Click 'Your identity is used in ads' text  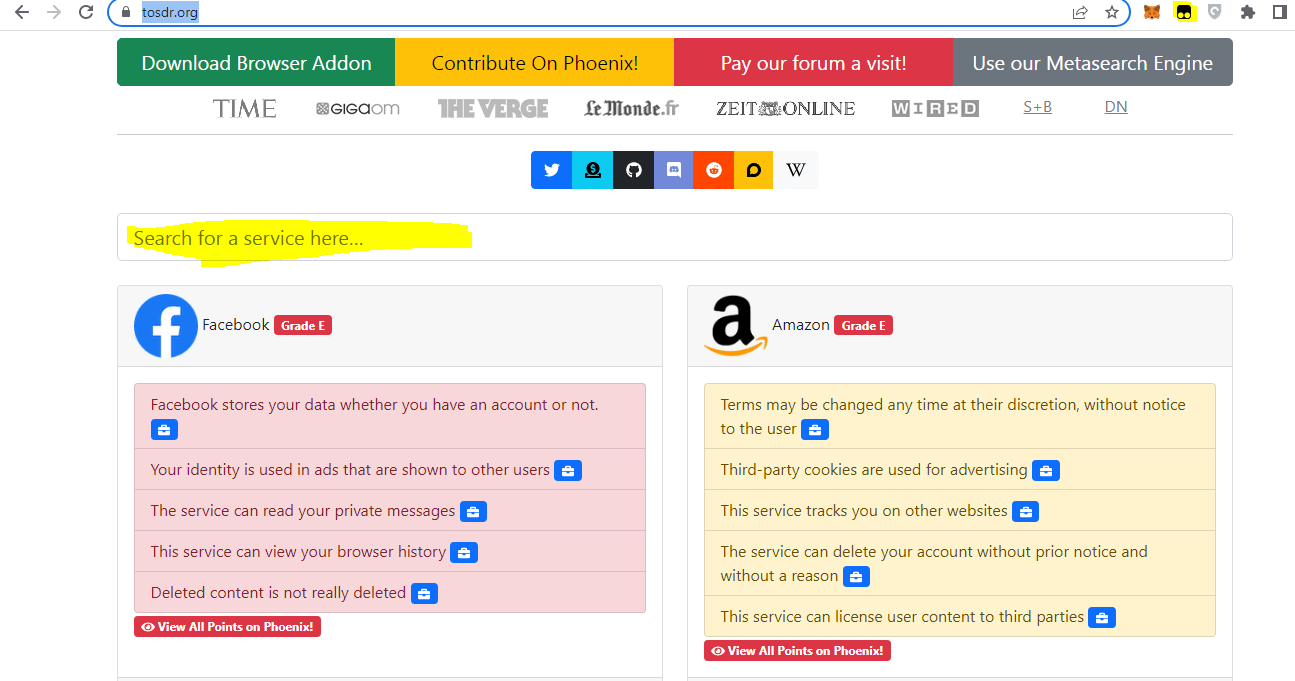coord(350,470)
